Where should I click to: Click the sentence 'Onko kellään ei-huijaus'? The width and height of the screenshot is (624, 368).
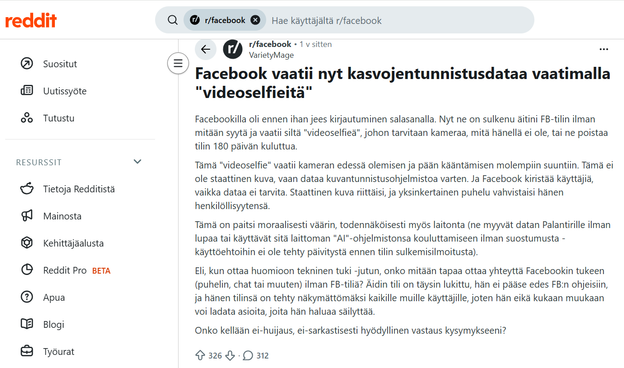coord(350,331)
